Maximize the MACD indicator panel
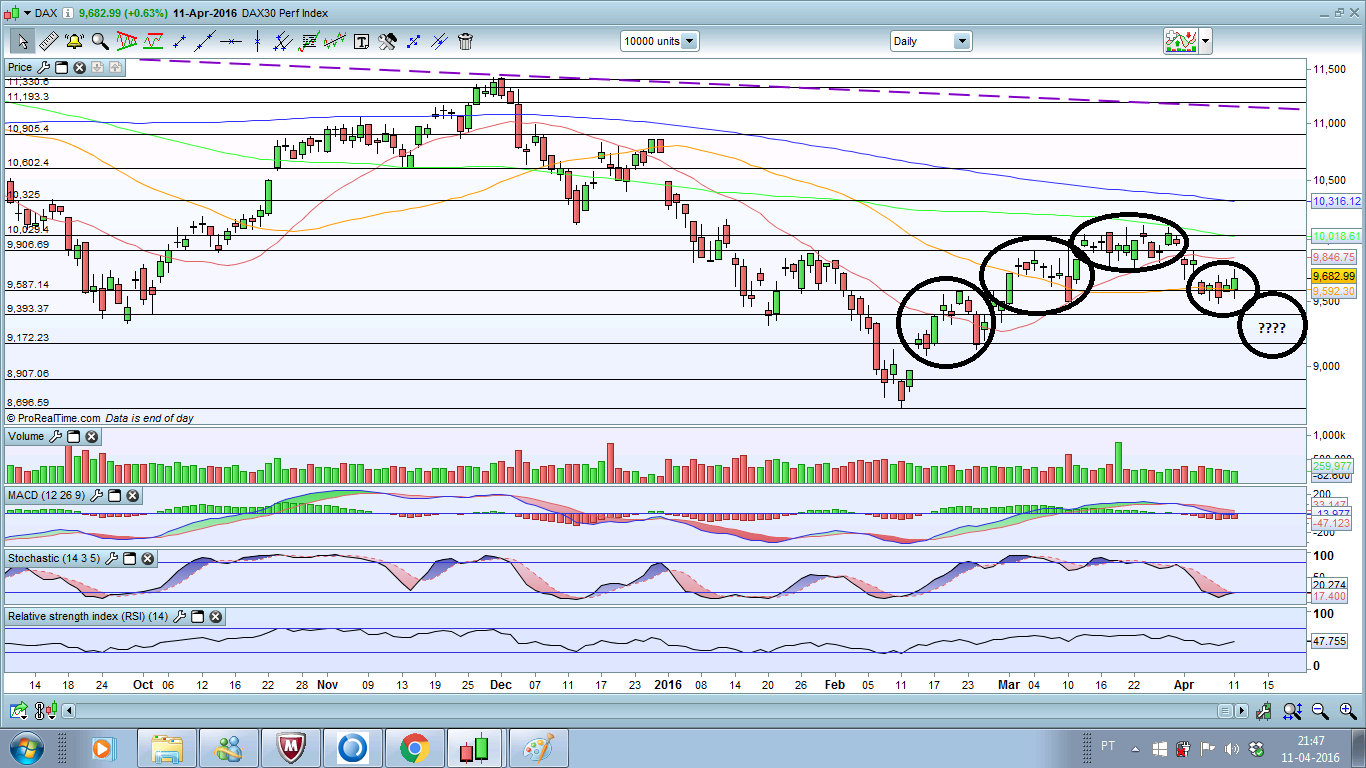This screenshot has width=1366, height=768. coord(114,496)
